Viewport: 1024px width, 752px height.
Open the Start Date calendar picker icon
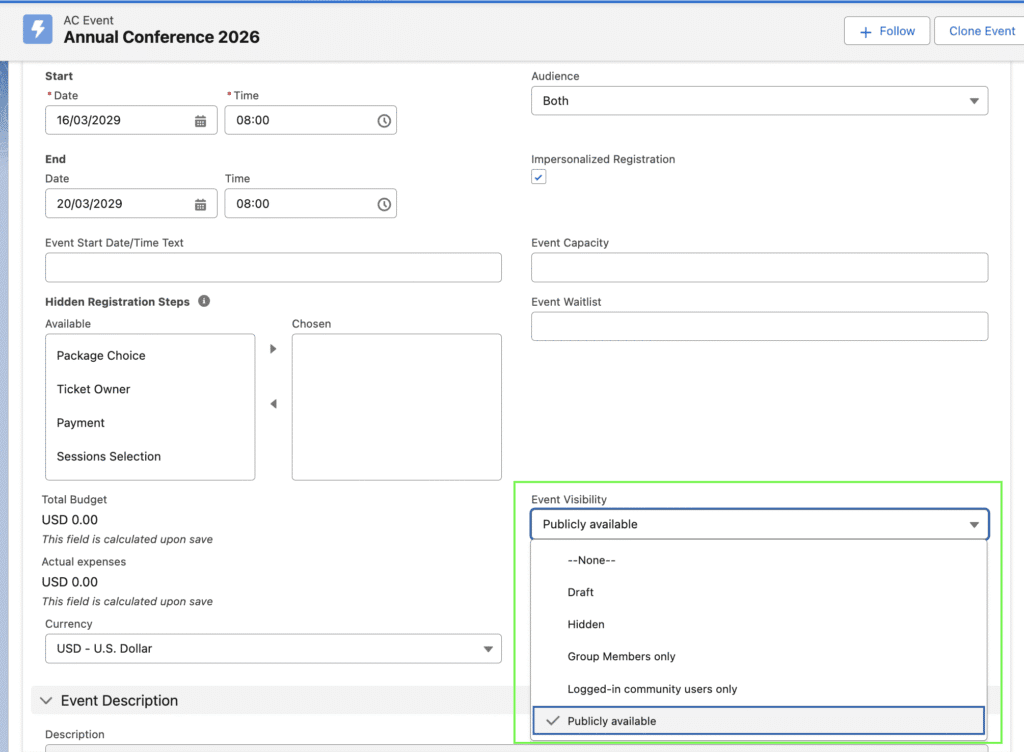pos(200,121)
